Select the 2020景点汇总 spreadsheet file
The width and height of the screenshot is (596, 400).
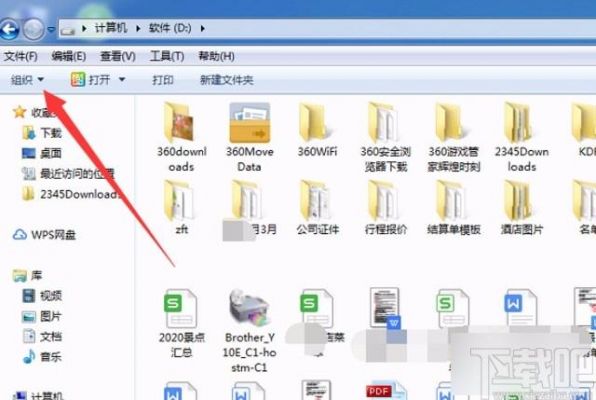(x=181, y=309)
